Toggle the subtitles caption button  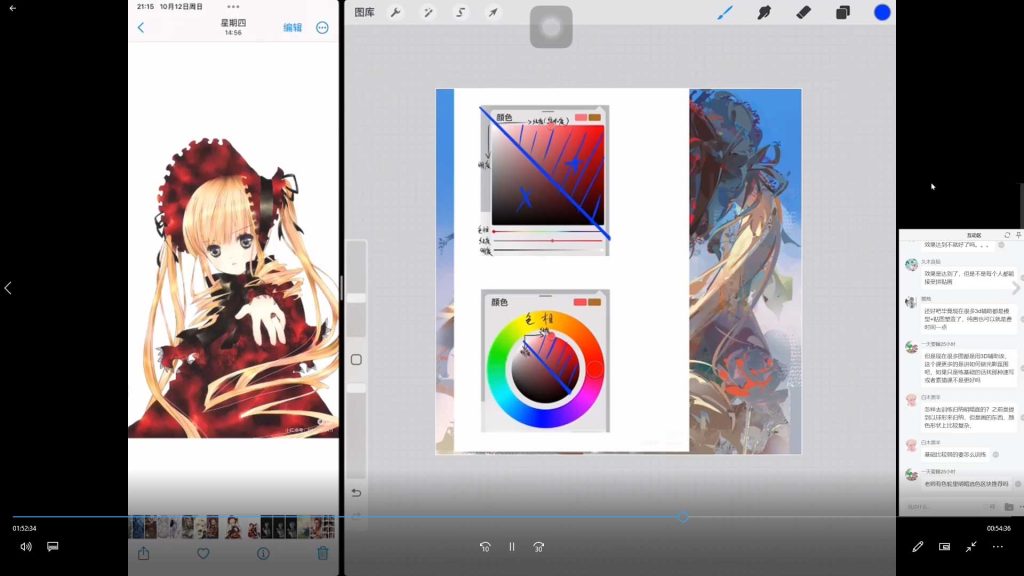(53, 547)
